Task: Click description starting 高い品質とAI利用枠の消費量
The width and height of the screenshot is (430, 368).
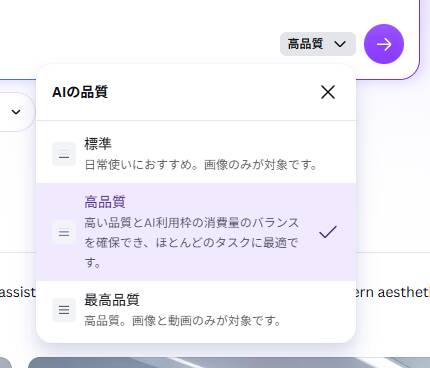Action: point(192,243)
